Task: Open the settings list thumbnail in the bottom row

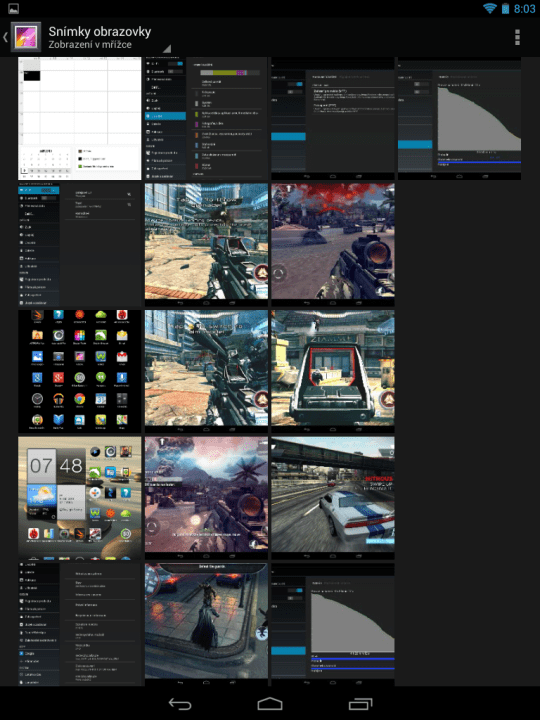Action: [79, 624]
